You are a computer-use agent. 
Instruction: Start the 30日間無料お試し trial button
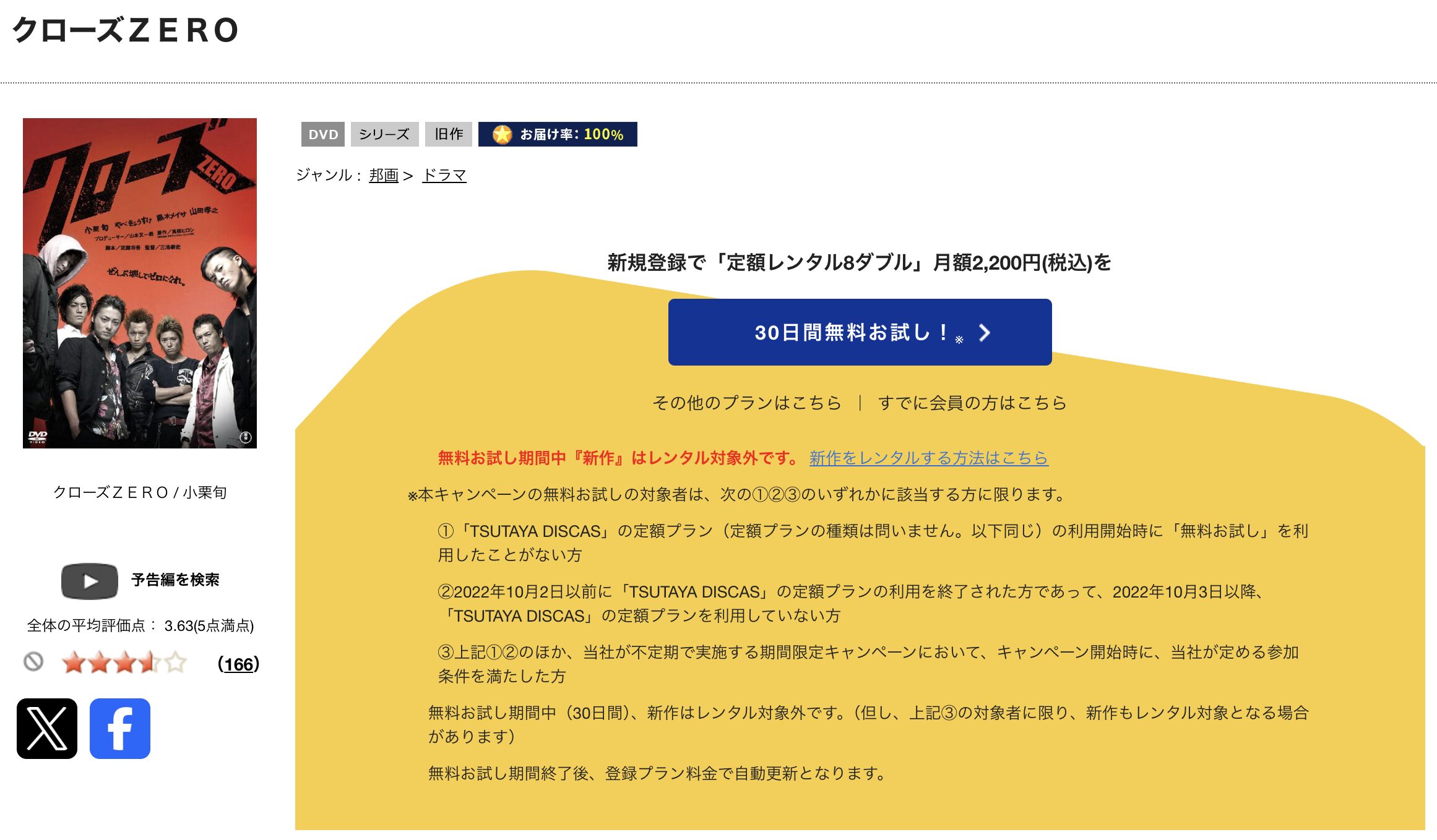point(860,332)
